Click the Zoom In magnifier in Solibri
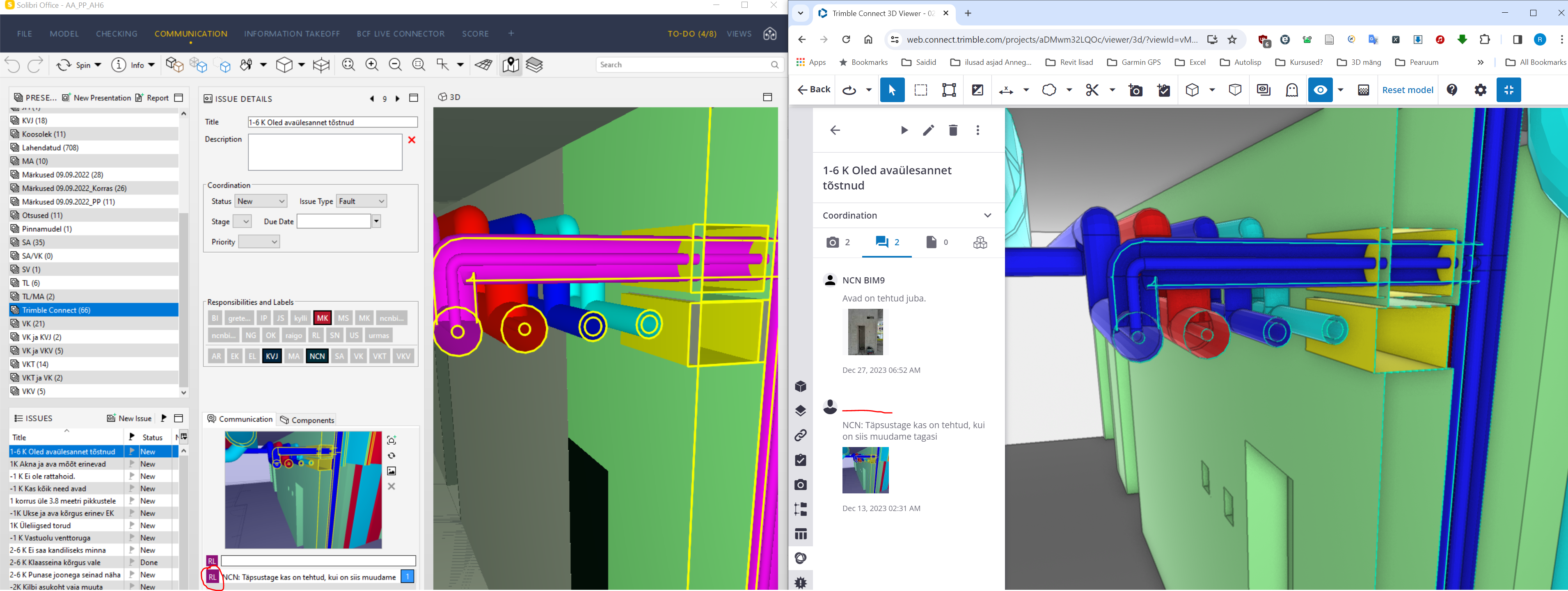 tap(372, 64)
